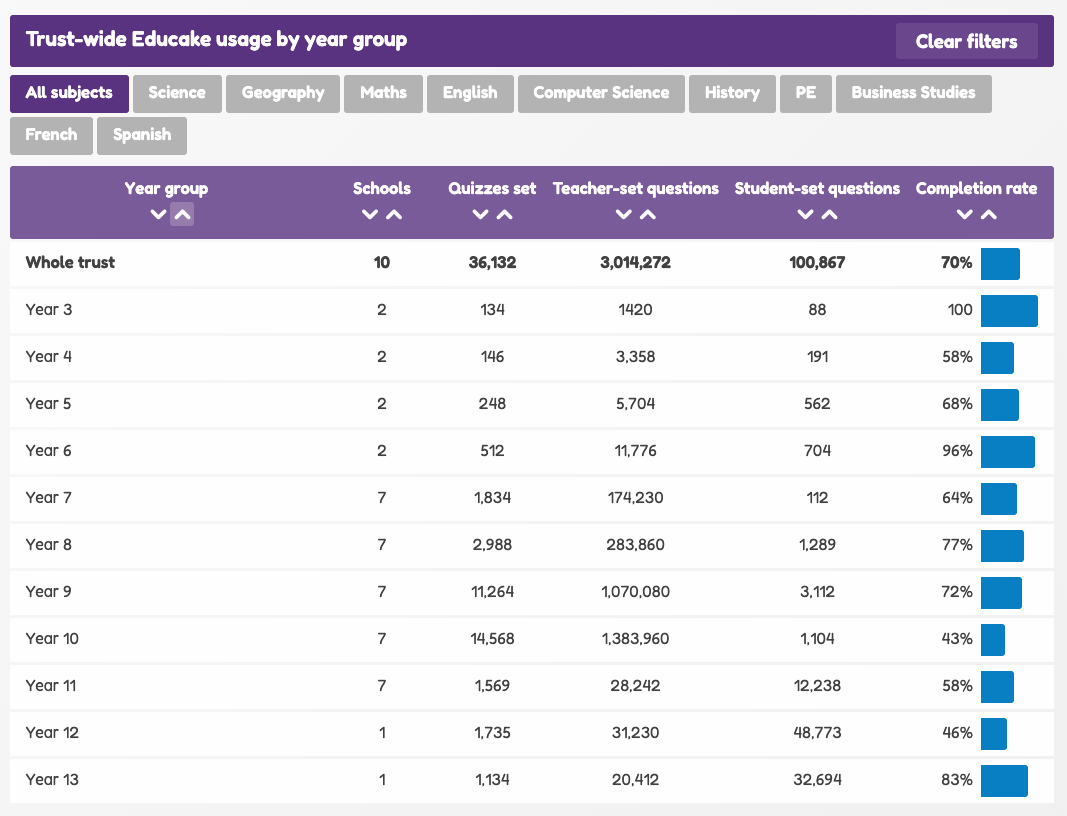Click the page title Trust-wide Educake usage
Screen dimensions: 1067x816
[216, 39]
